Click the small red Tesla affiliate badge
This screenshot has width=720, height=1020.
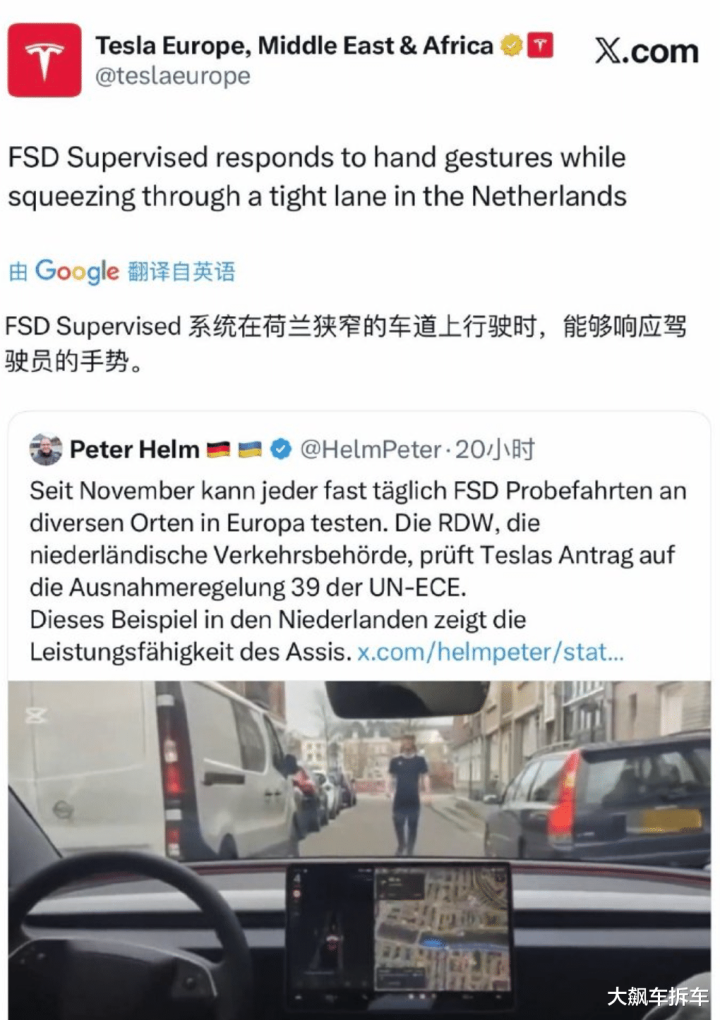[540, 45]
